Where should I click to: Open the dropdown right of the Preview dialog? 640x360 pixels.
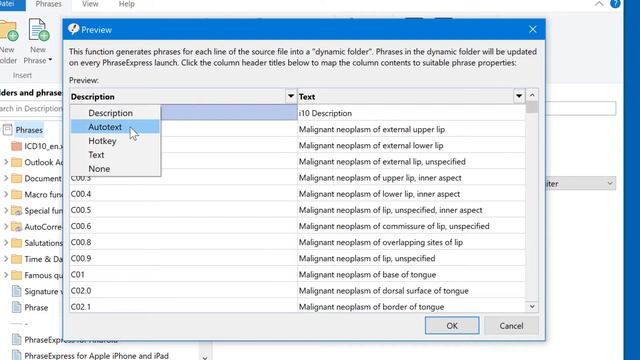click(609, 184)
